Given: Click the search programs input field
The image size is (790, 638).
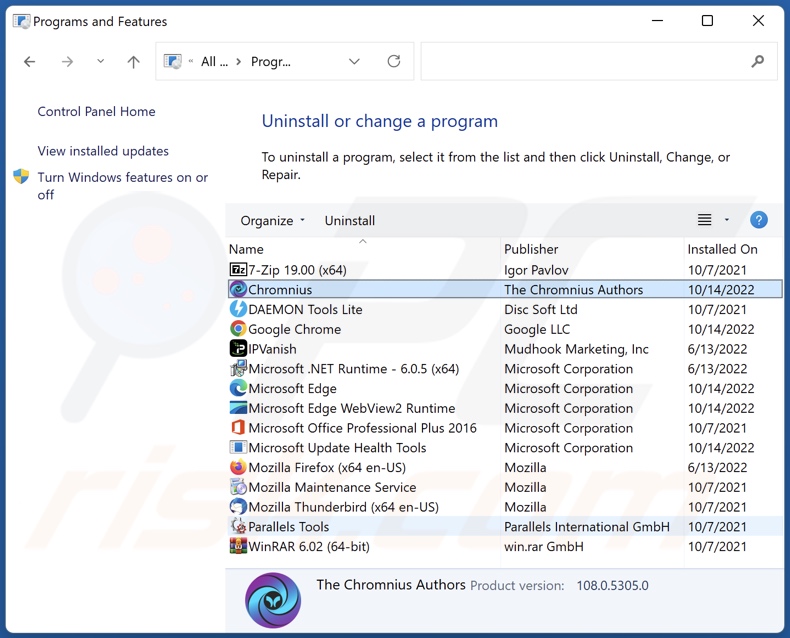Looking at the screenshot, I should (x=599, y=61).
